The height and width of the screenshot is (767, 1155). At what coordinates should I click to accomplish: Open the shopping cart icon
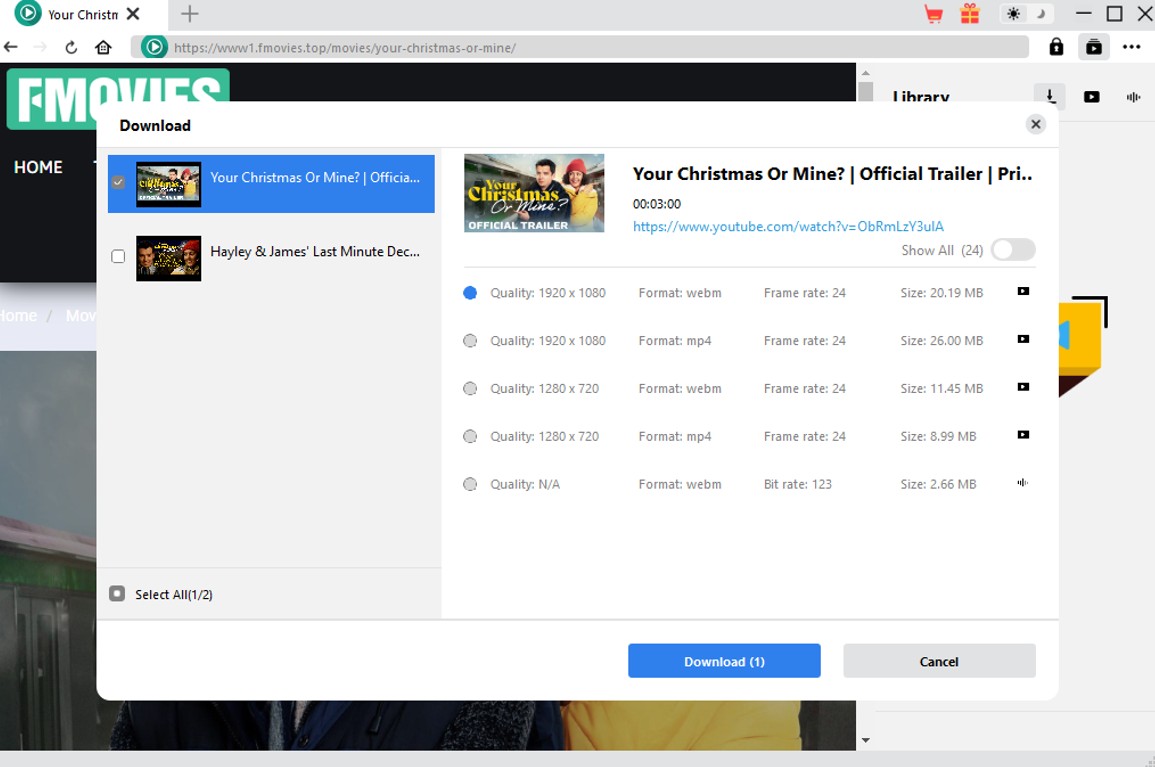[933, 14]
